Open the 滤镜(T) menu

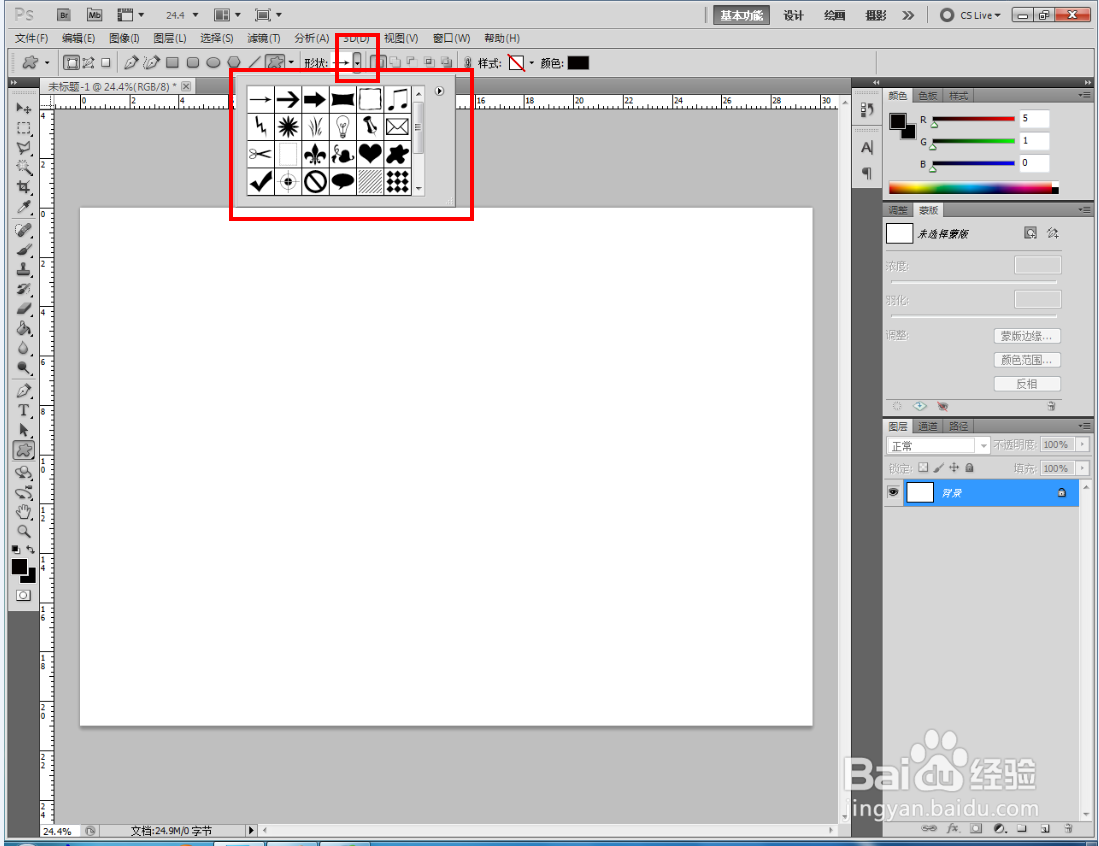click(x=264, y=39)
